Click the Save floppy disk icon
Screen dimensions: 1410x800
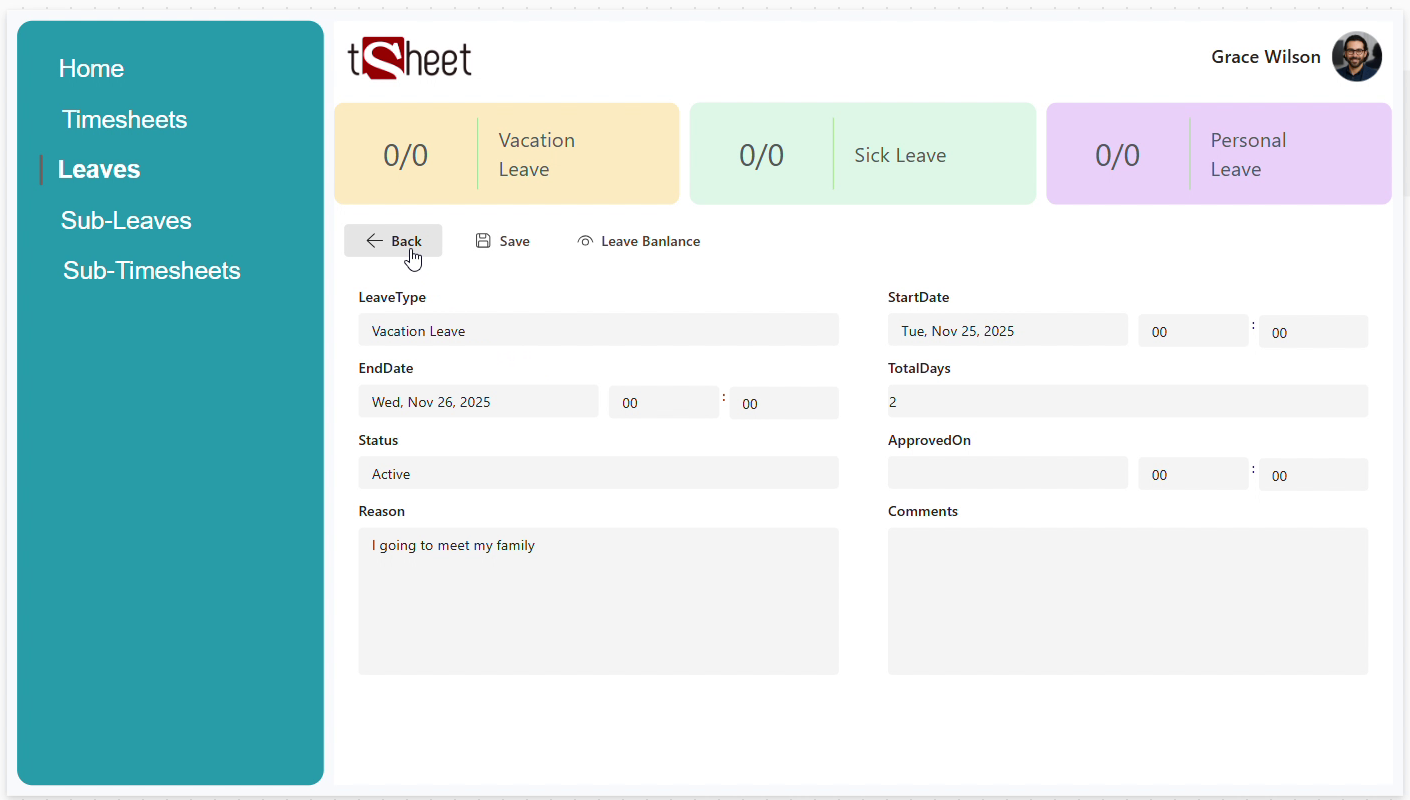point(483,241)
